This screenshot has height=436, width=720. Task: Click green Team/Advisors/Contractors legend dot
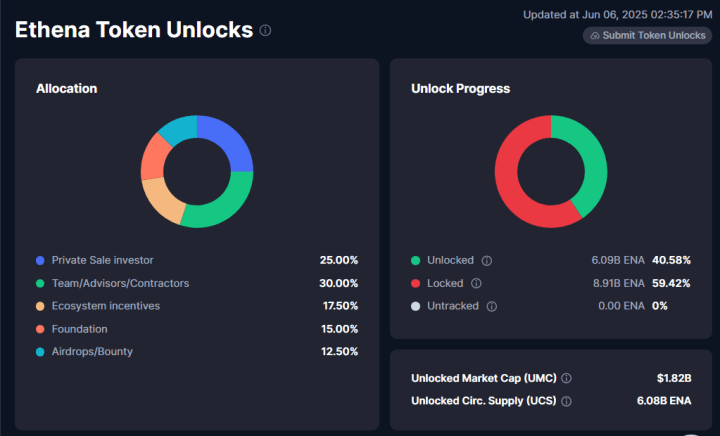(x=40, y=283)
